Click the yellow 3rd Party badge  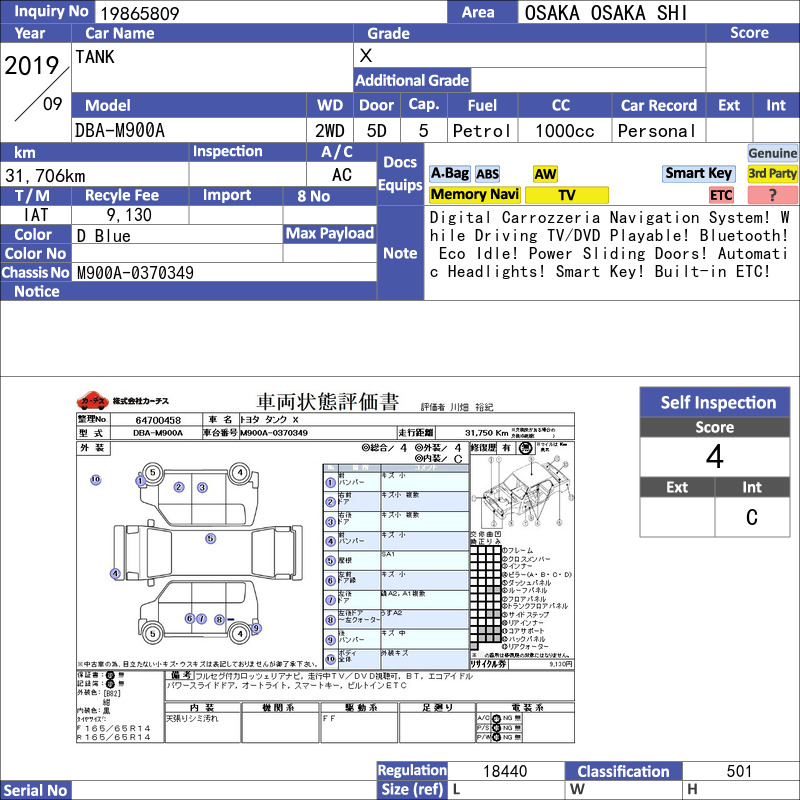point(772,173)
